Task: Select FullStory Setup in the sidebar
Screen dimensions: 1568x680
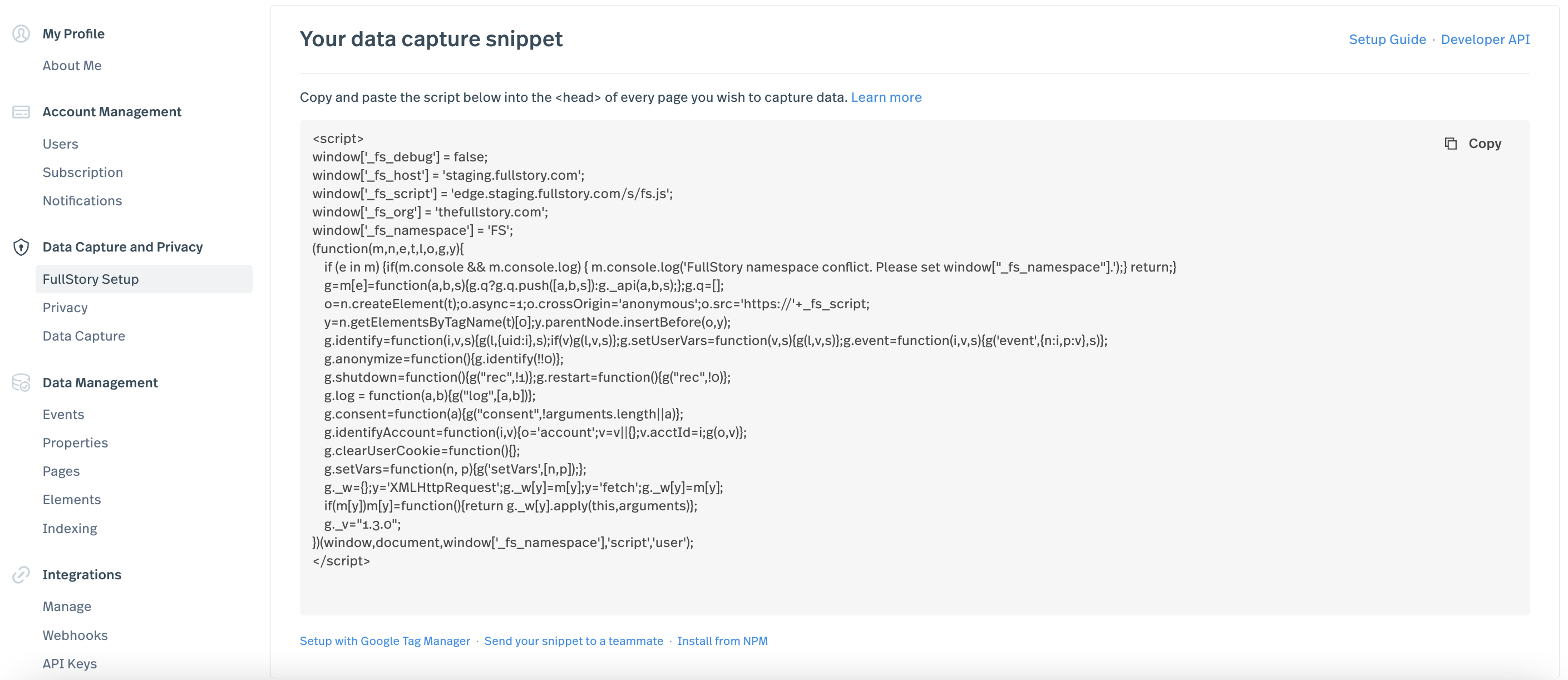Action: point(90,279)
